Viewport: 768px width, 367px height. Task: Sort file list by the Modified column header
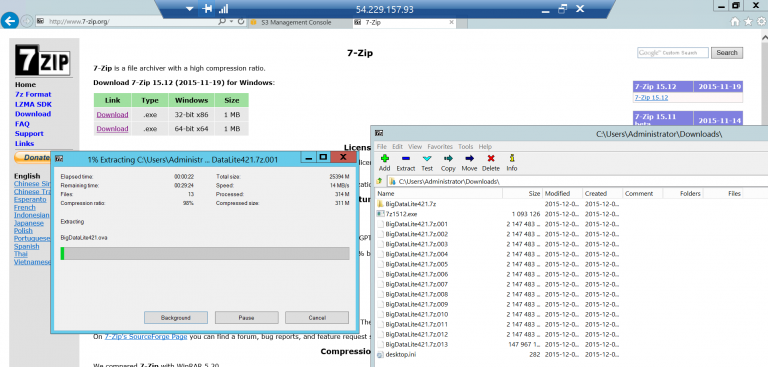tap(562, 194)
